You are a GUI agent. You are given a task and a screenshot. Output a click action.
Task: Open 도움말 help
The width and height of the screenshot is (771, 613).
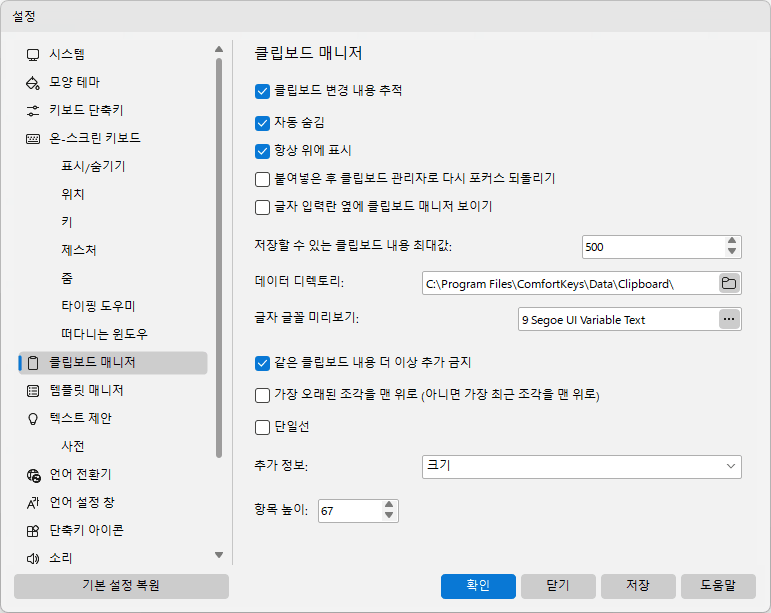[718, 586]
